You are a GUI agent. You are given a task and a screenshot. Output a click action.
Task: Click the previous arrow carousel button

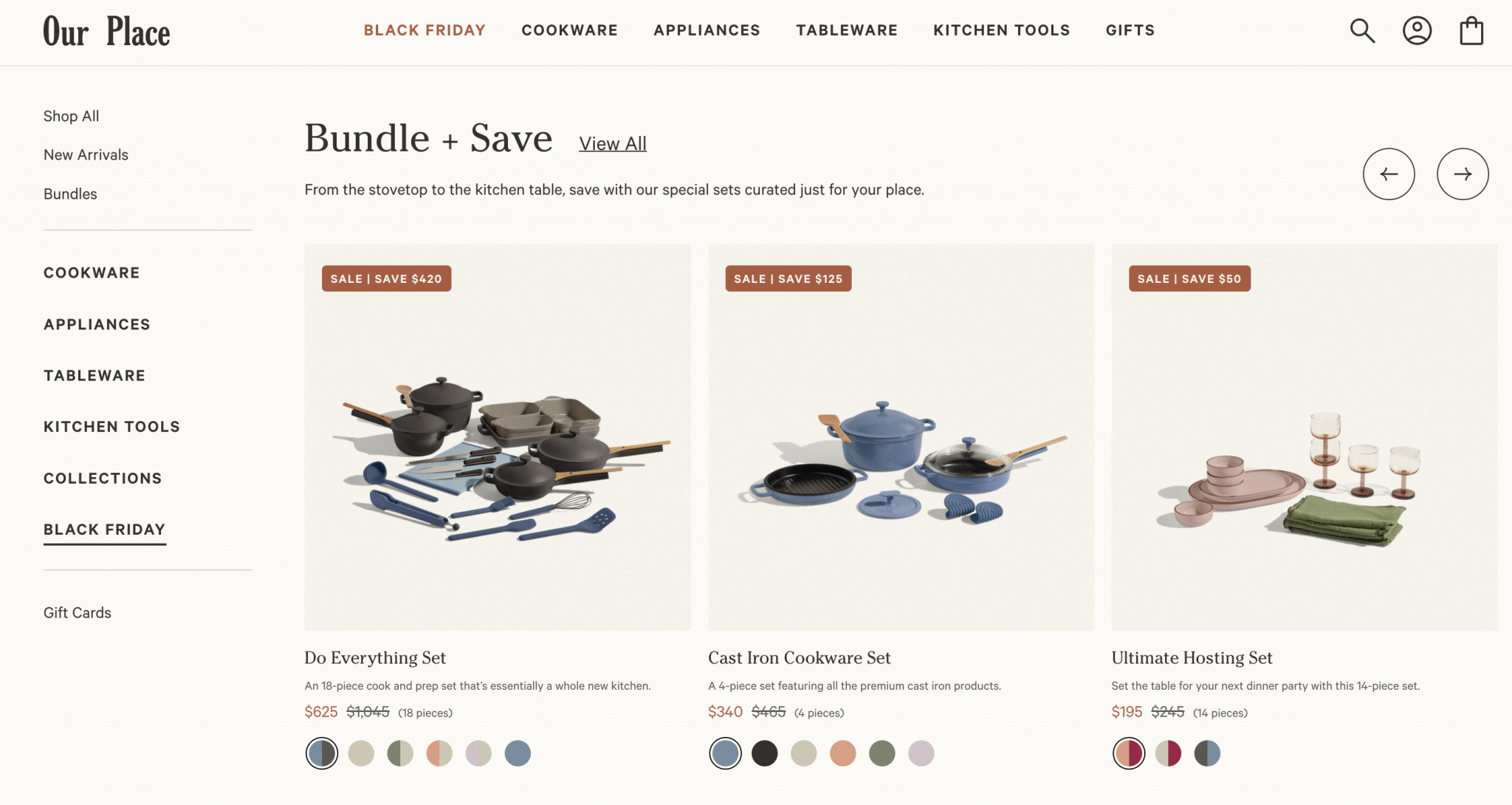click(x=1389, y=174)
